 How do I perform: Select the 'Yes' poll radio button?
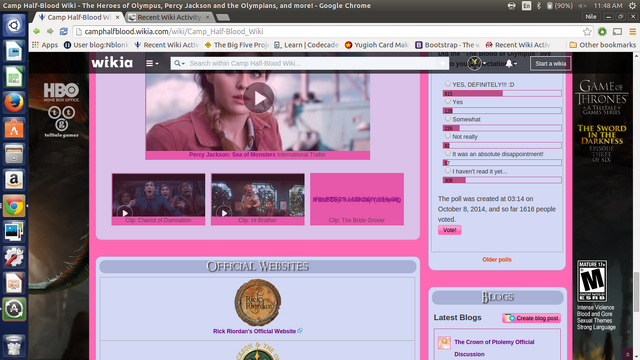[x=448, y=101]
